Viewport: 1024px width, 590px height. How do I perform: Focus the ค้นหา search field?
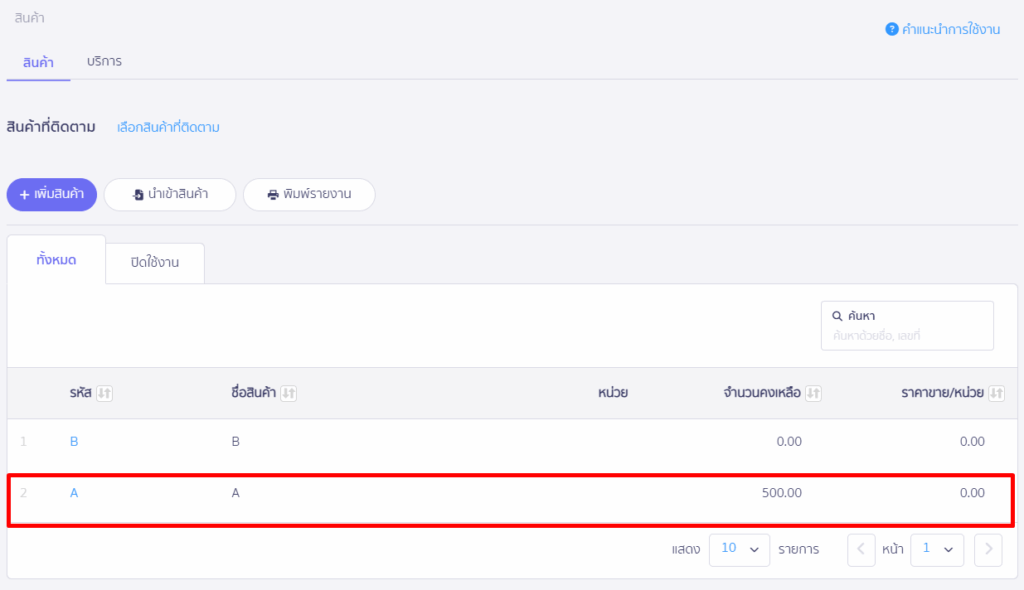(x=907, y=336)
